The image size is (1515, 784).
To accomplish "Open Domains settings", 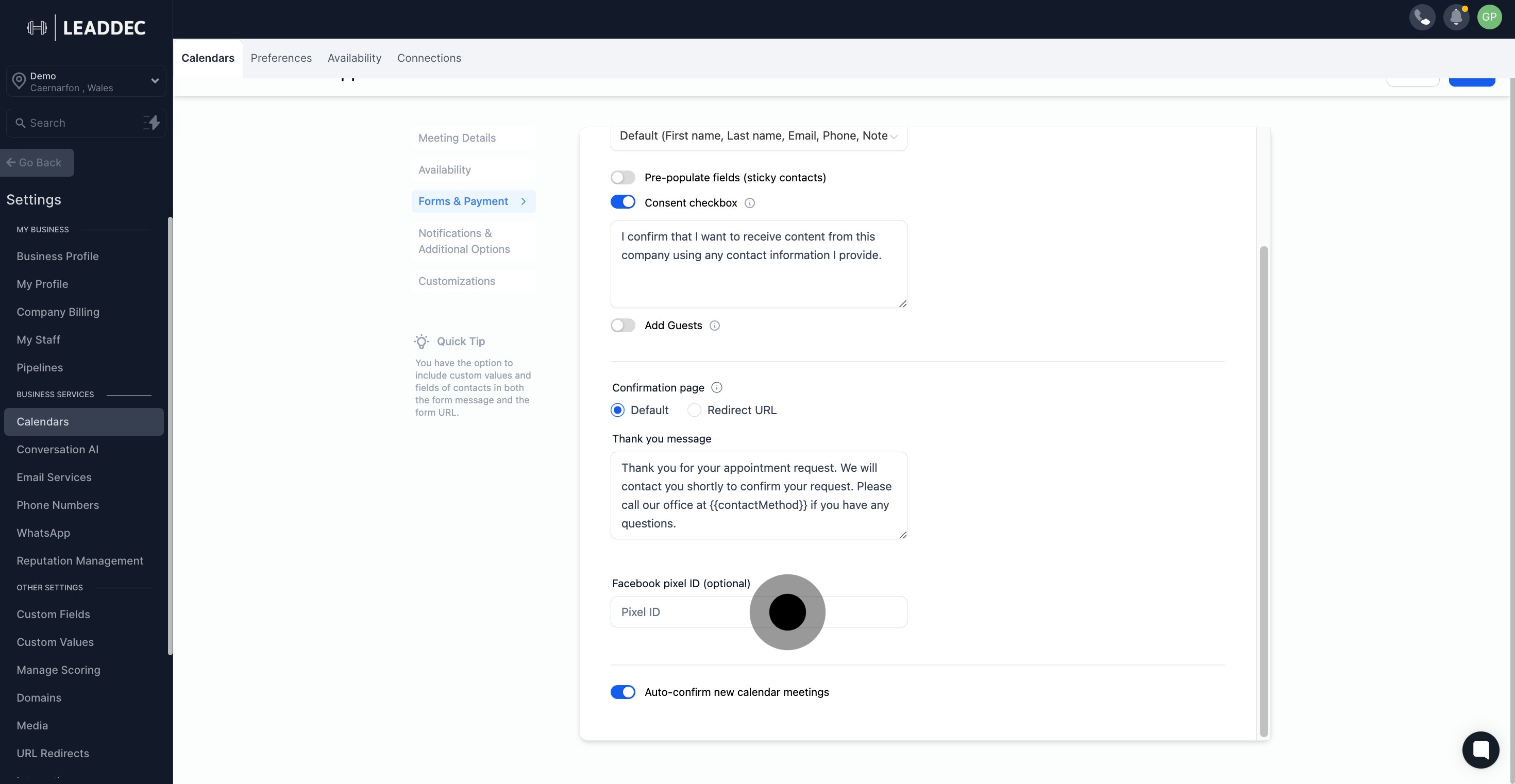I will [39, 697].
